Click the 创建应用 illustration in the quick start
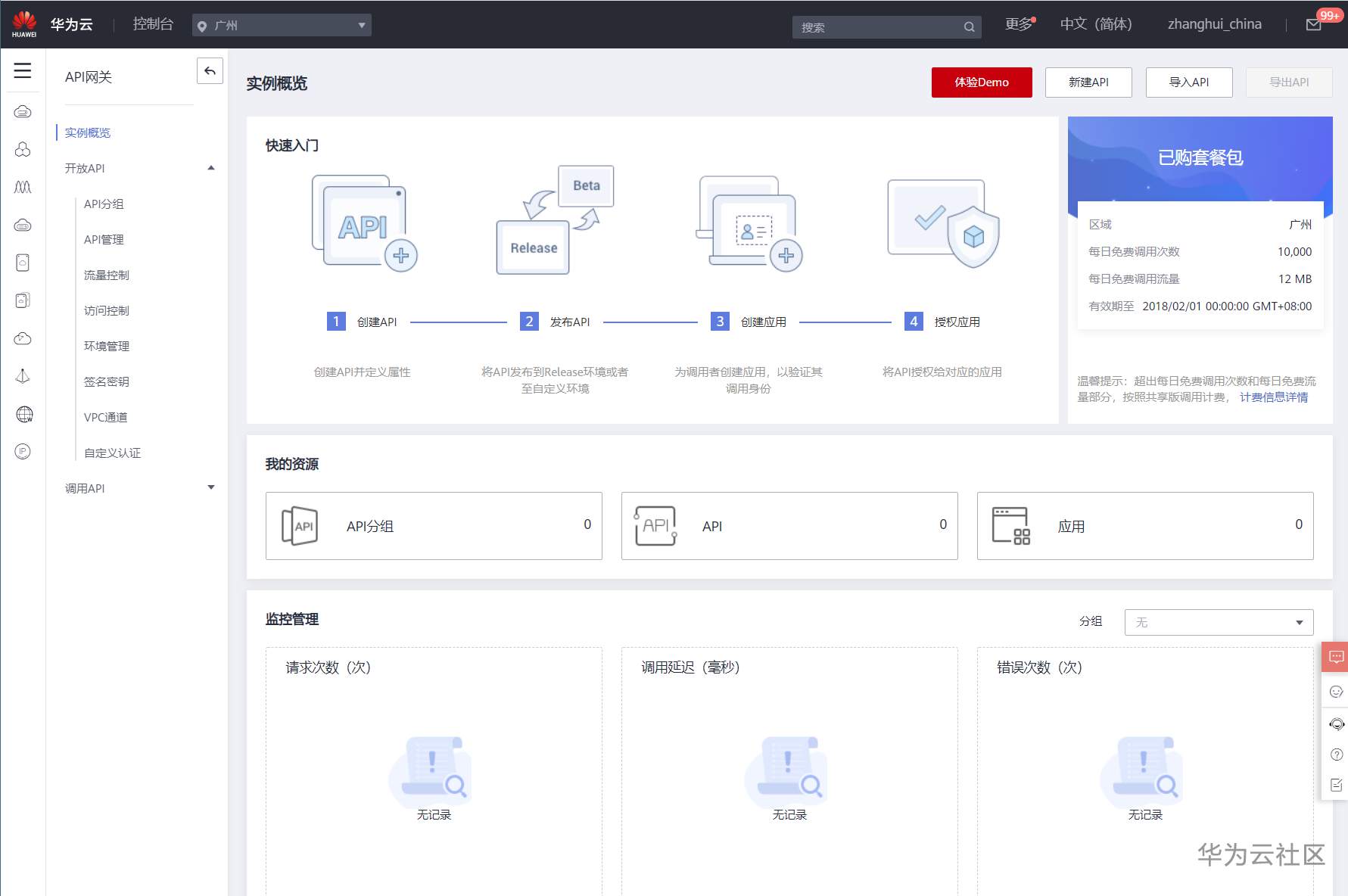 749,223
